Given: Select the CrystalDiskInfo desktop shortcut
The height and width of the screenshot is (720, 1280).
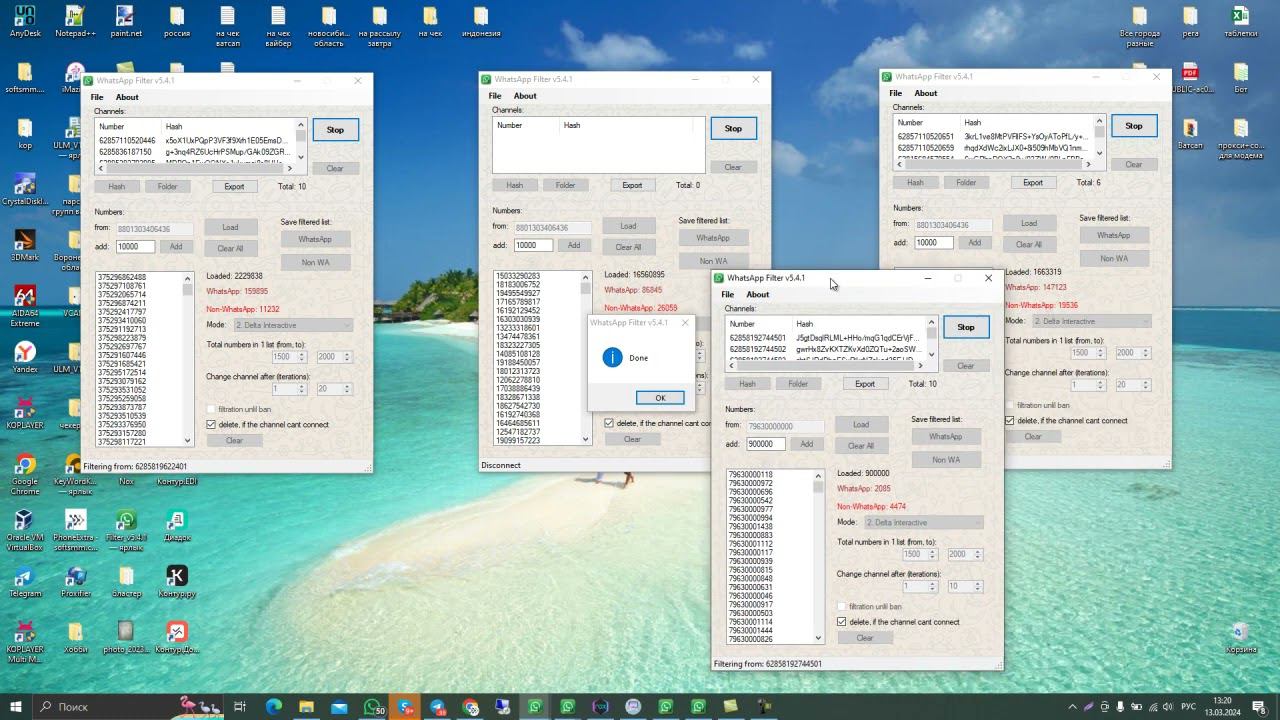Looking at the screenshot, I should click(x=25, y=189).
